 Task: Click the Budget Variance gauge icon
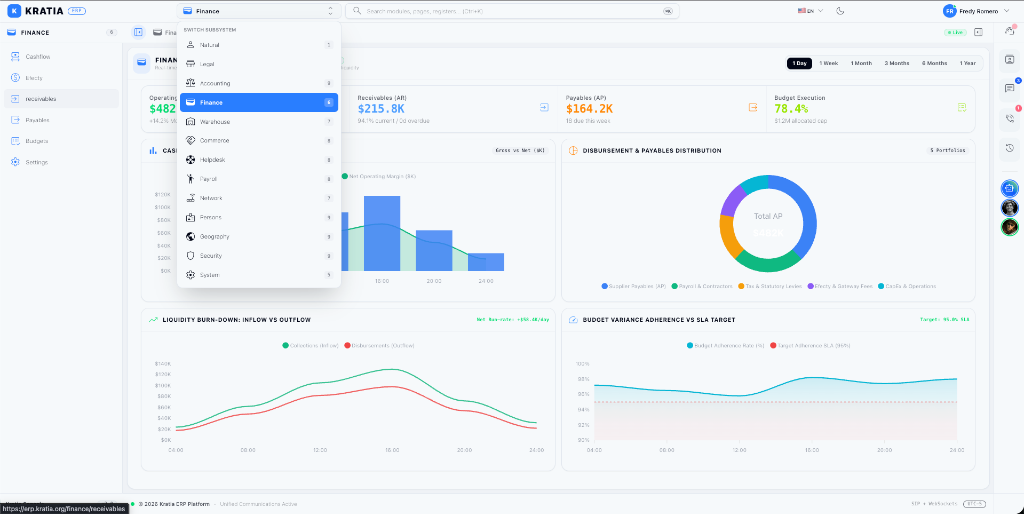pos(573,320)
